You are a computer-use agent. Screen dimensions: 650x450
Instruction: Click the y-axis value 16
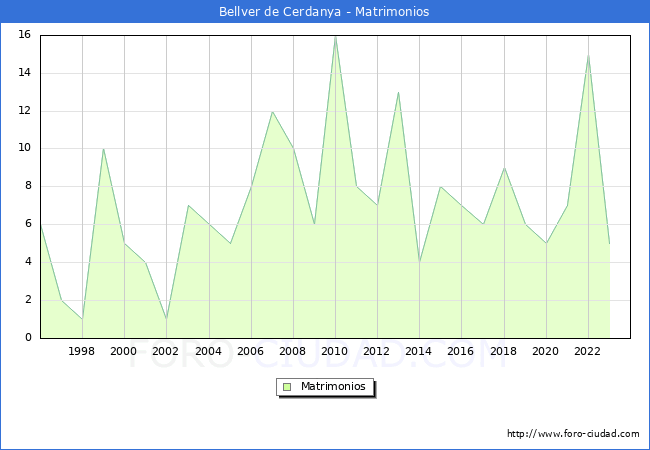tap(24, 35)
